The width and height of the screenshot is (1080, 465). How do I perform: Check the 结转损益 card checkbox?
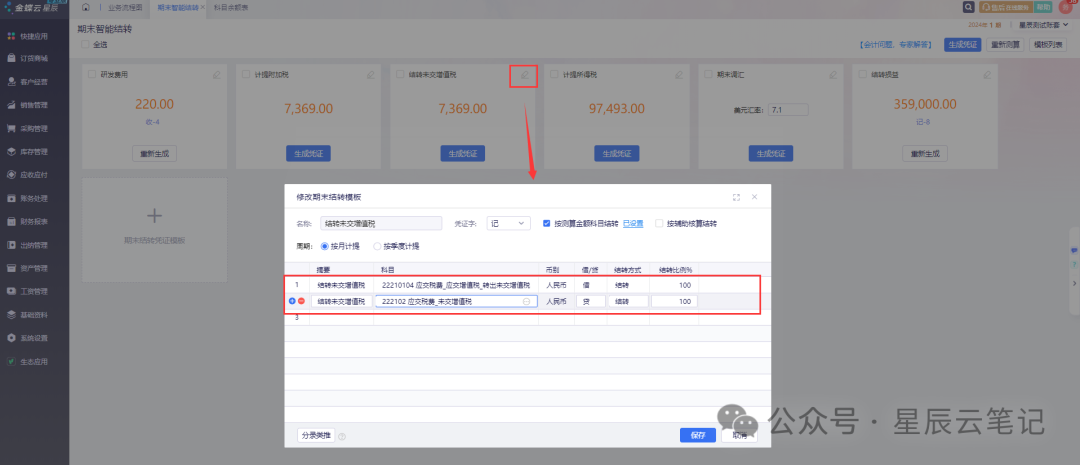(x=863, y=74)
